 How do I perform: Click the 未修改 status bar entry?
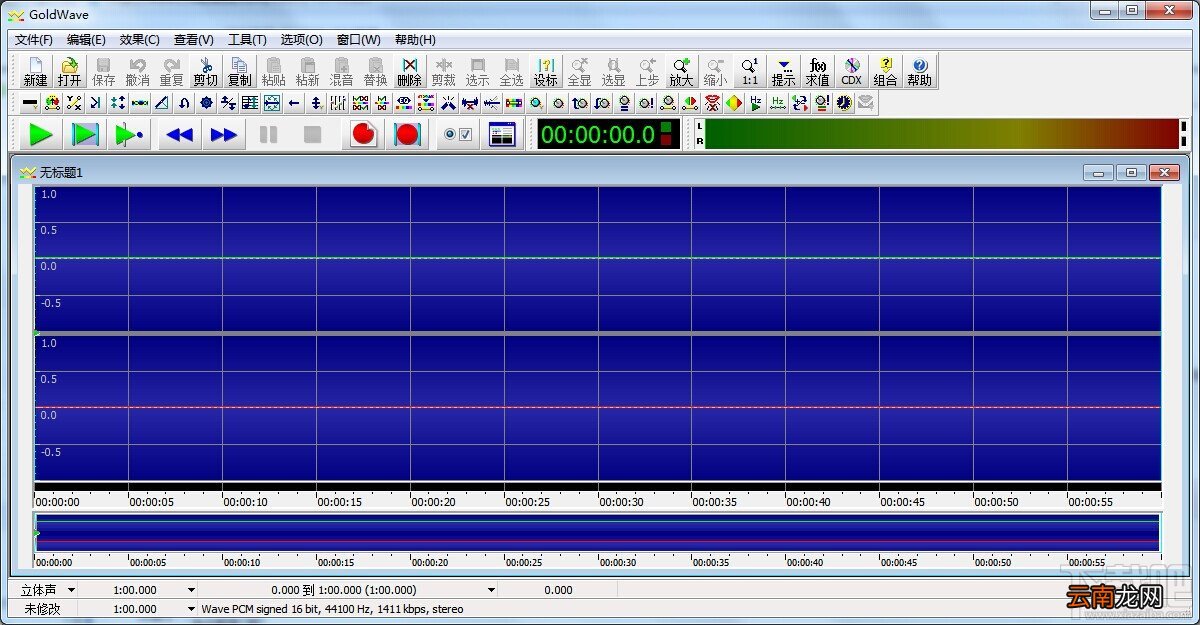[42, 608]
